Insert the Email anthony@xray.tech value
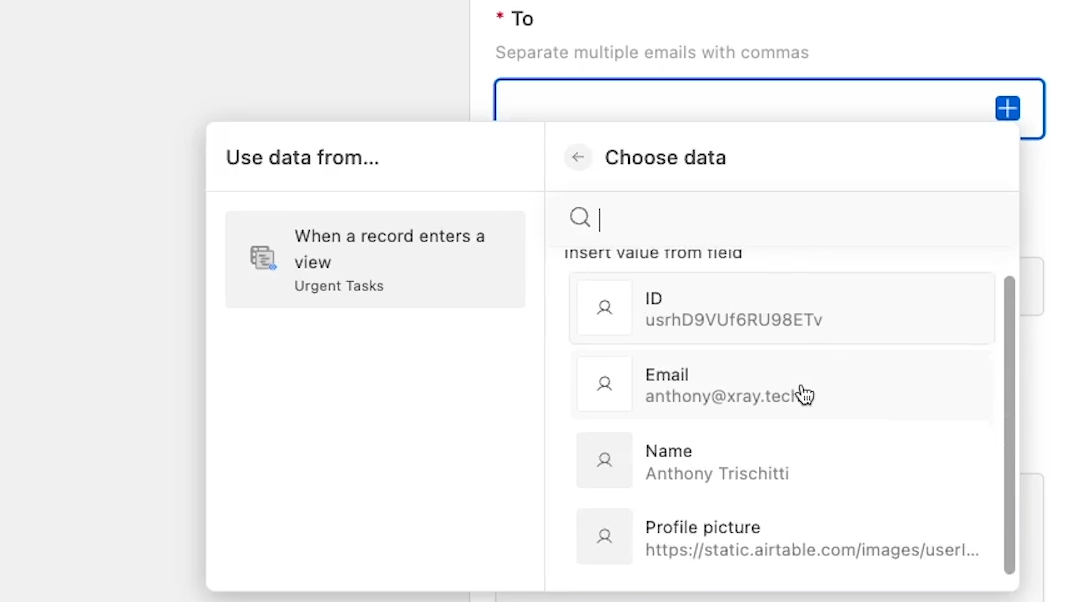This screenshot has width=1068, height=602. coord(782,385)
